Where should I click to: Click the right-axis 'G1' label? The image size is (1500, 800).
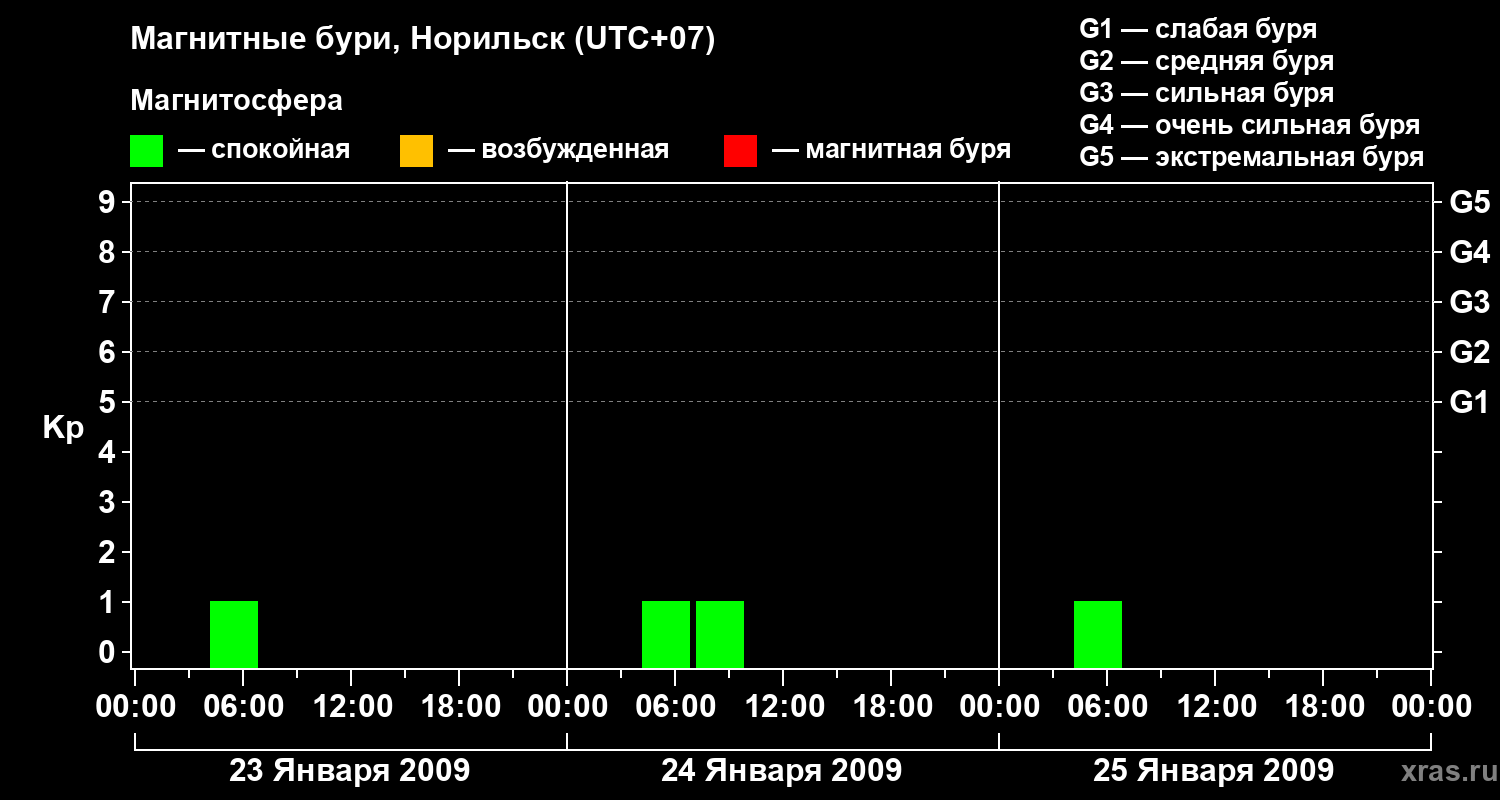click(x=1470, y=402)
